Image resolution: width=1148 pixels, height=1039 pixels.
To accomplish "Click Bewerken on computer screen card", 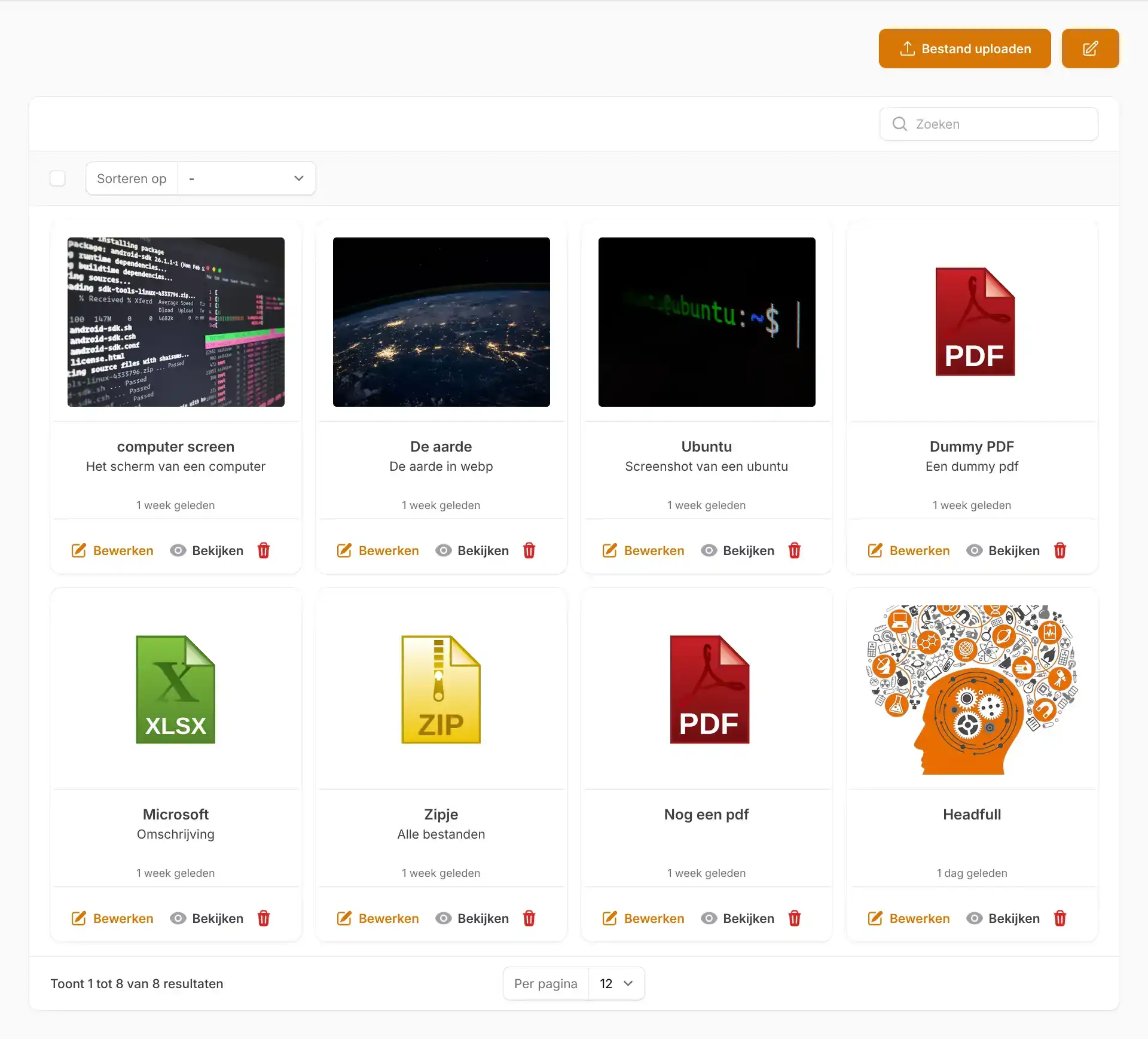I will tap(112, 550).
